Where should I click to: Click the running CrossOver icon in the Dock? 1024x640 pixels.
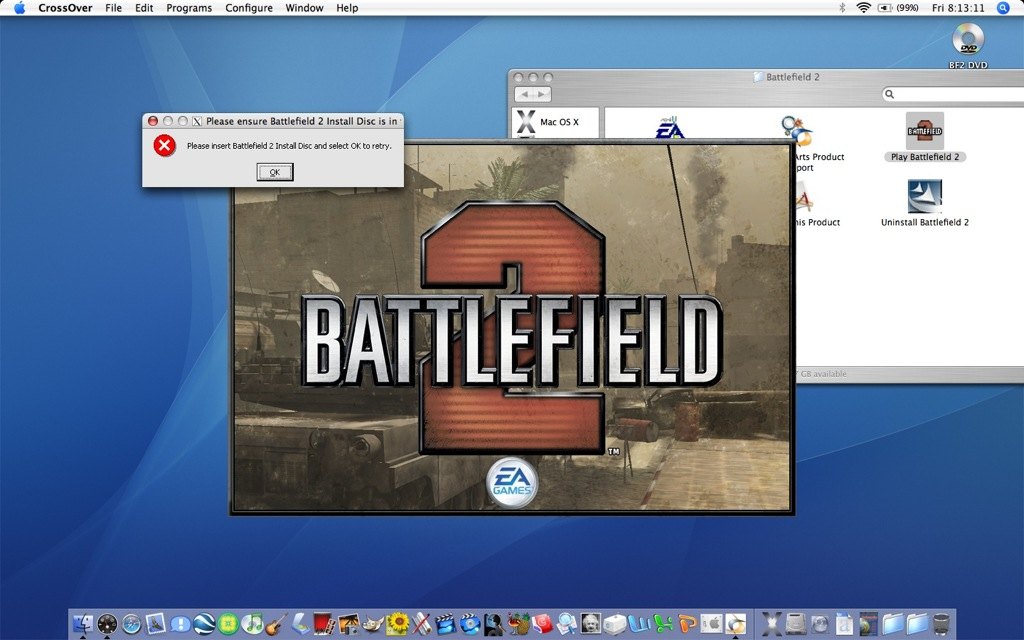pyautogui.click(x=735, y=624)
